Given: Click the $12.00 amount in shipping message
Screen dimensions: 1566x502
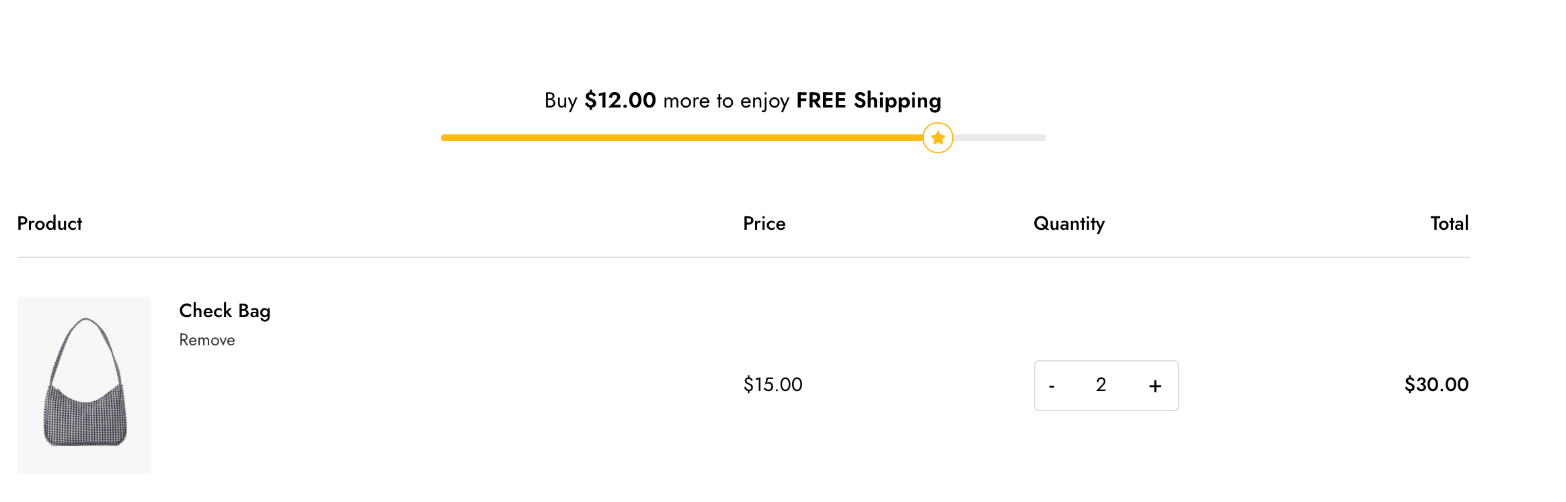Looking at the screenshot, I should [x=620, y=101].
